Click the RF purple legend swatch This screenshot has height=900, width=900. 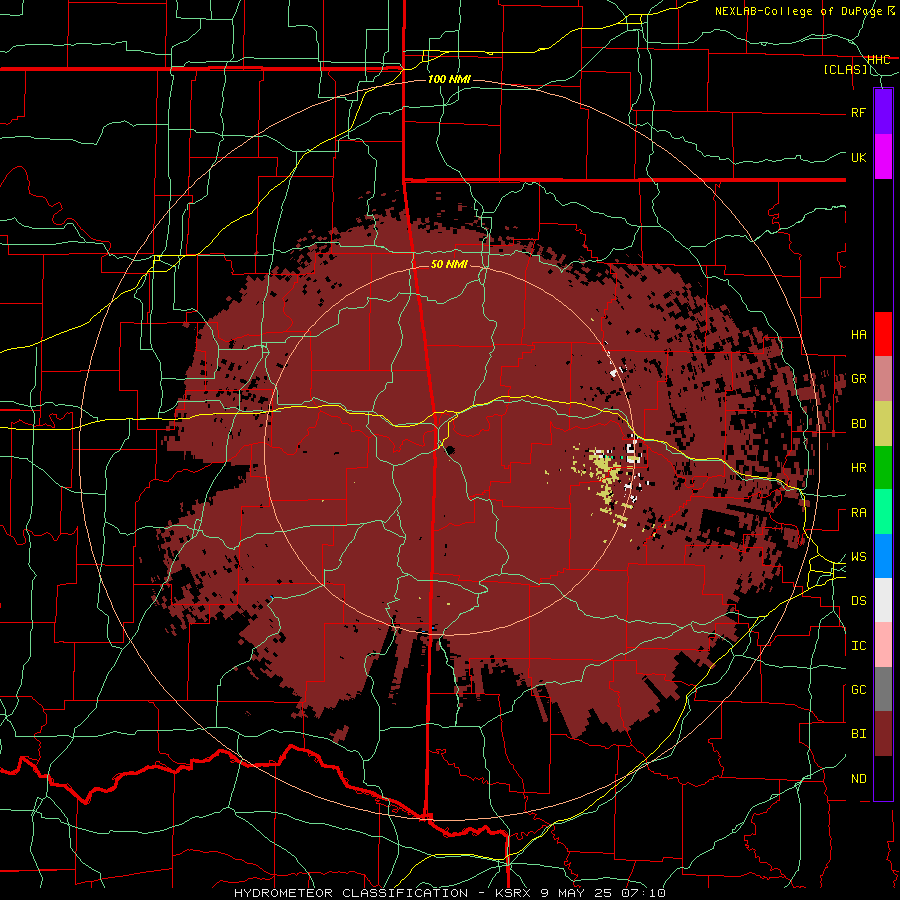pos(883,112)
